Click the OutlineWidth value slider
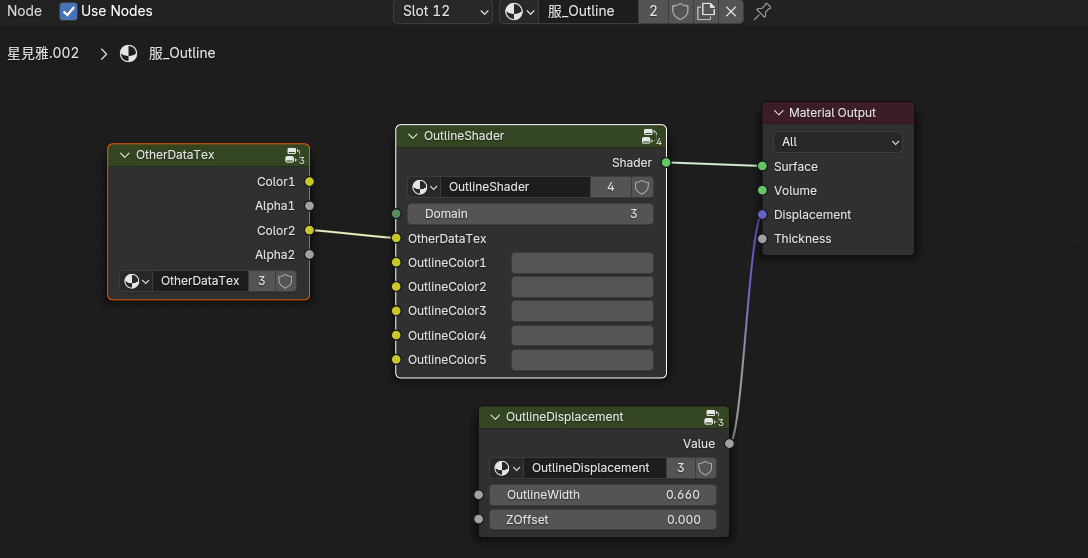 pyautogui.click(x=602, y=495)
